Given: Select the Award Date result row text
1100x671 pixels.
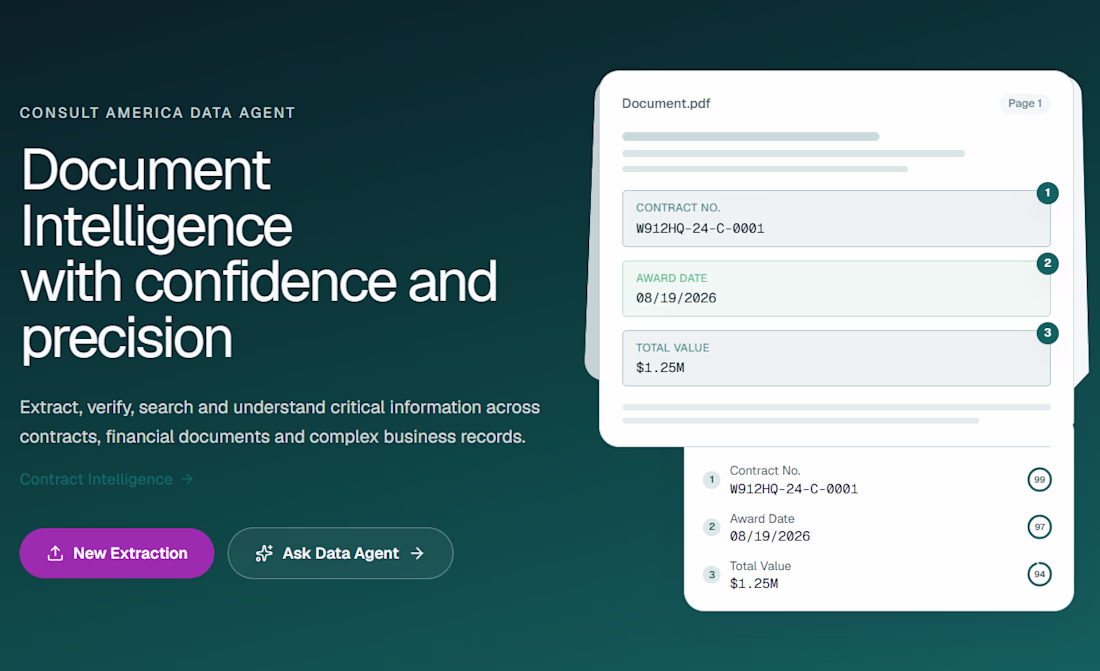Looking at the screenshot, I should pos(770,527).
